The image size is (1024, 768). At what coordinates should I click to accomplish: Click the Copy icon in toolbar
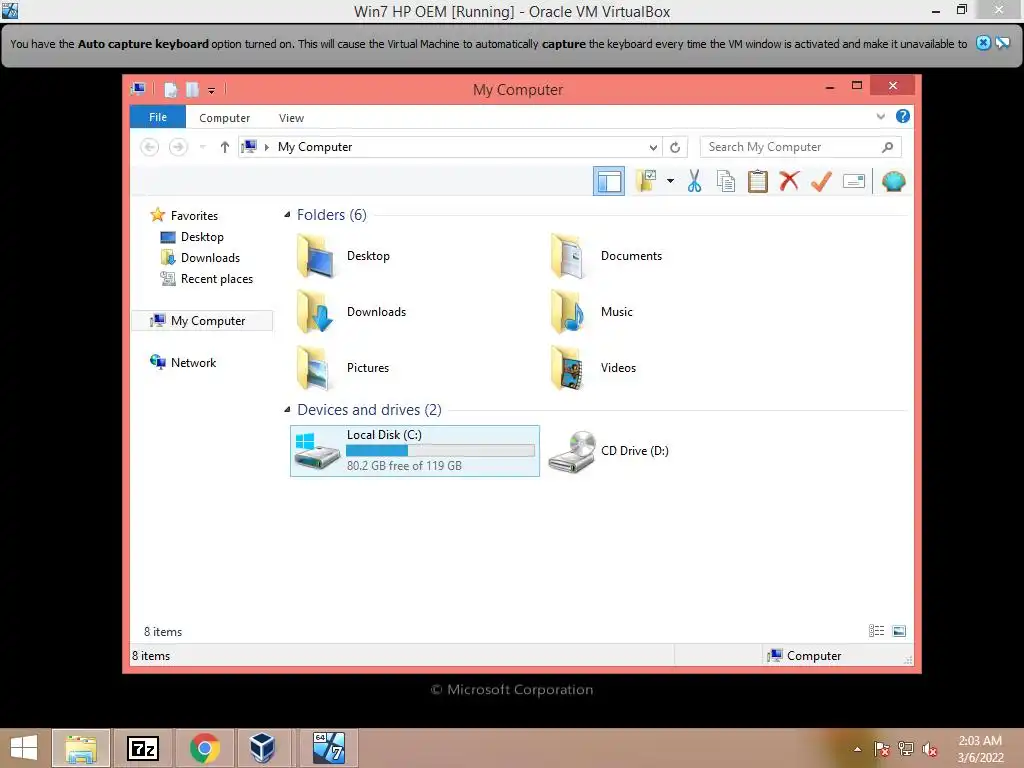(x=726, y=181)
